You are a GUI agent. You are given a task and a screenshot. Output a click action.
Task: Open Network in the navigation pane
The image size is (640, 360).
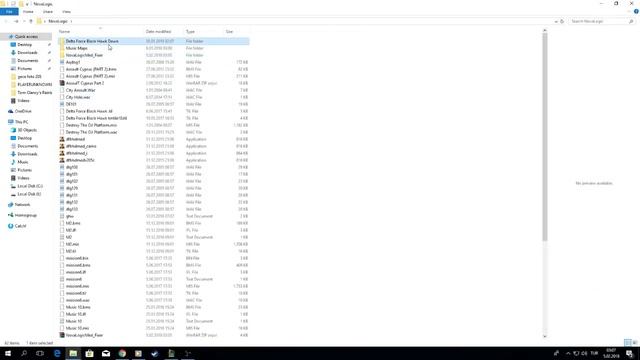tap(22, 204)
